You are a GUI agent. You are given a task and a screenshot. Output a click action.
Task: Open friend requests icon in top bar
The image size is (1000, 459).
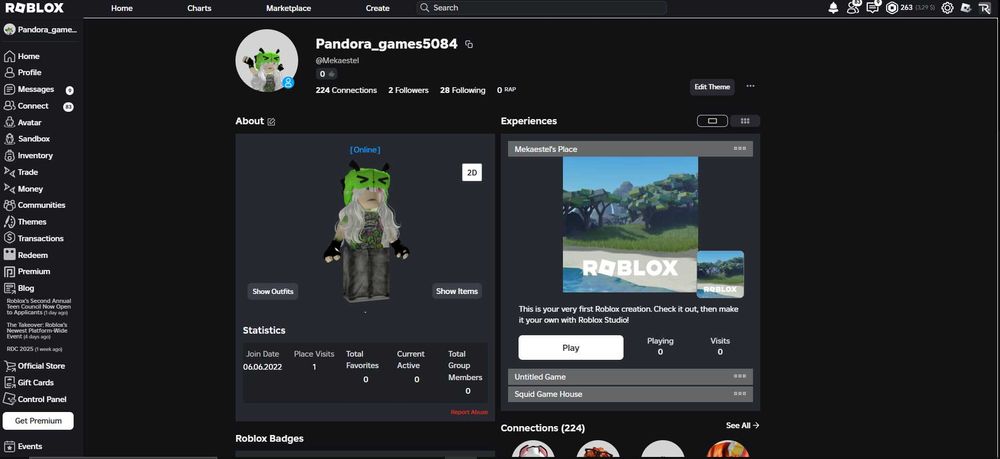853,8
